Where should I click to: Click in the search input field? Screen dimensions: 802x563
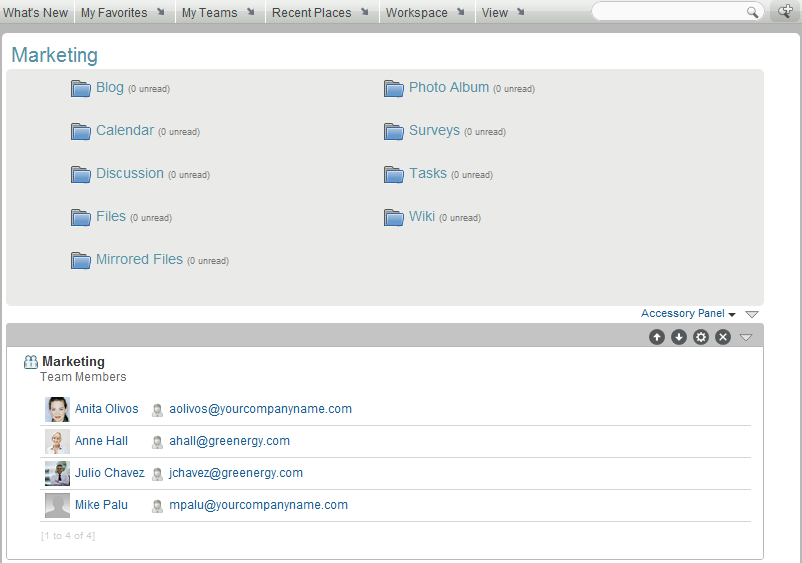point(670,11)
